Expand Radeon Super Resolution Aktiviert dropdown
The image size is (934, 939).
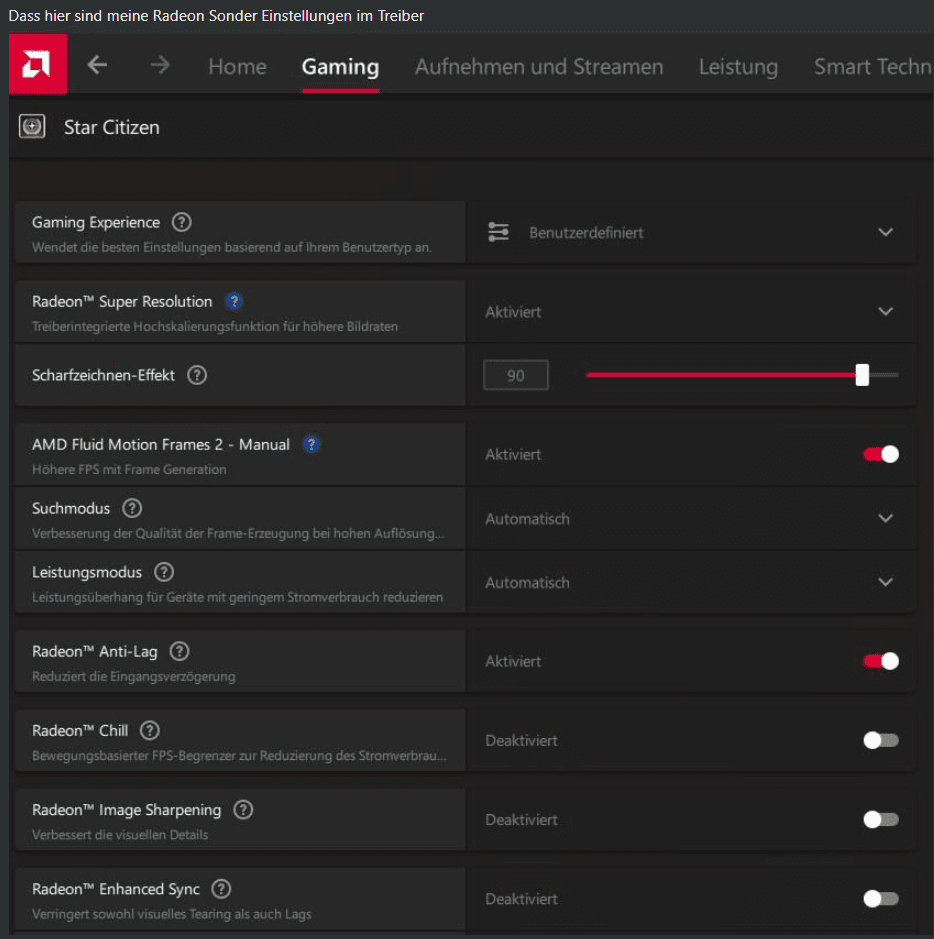[692, 311]
